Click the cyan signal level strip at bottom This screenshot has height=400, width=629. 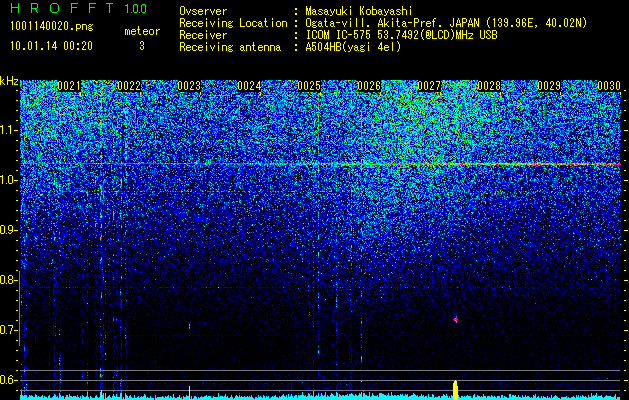pyautogui.click(x=321, y=397)
